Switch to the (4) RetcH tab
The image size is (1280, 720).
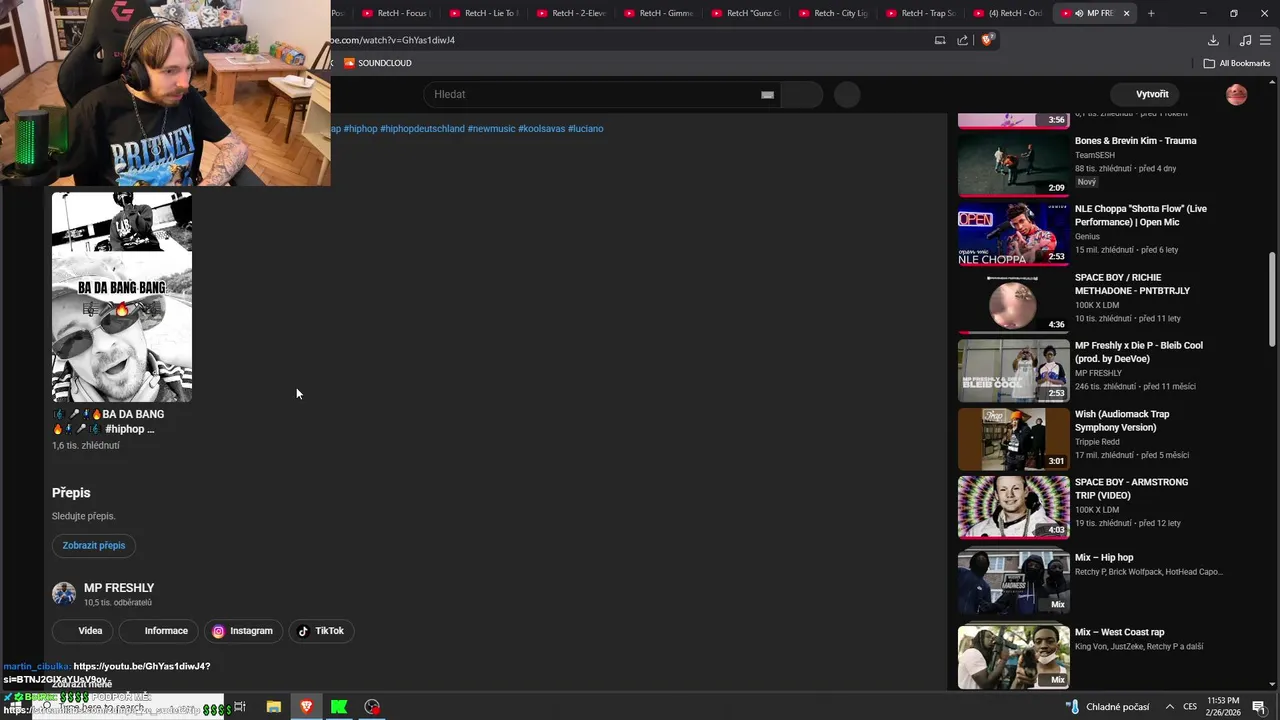pyautogui.click(x=1005, y=13)
